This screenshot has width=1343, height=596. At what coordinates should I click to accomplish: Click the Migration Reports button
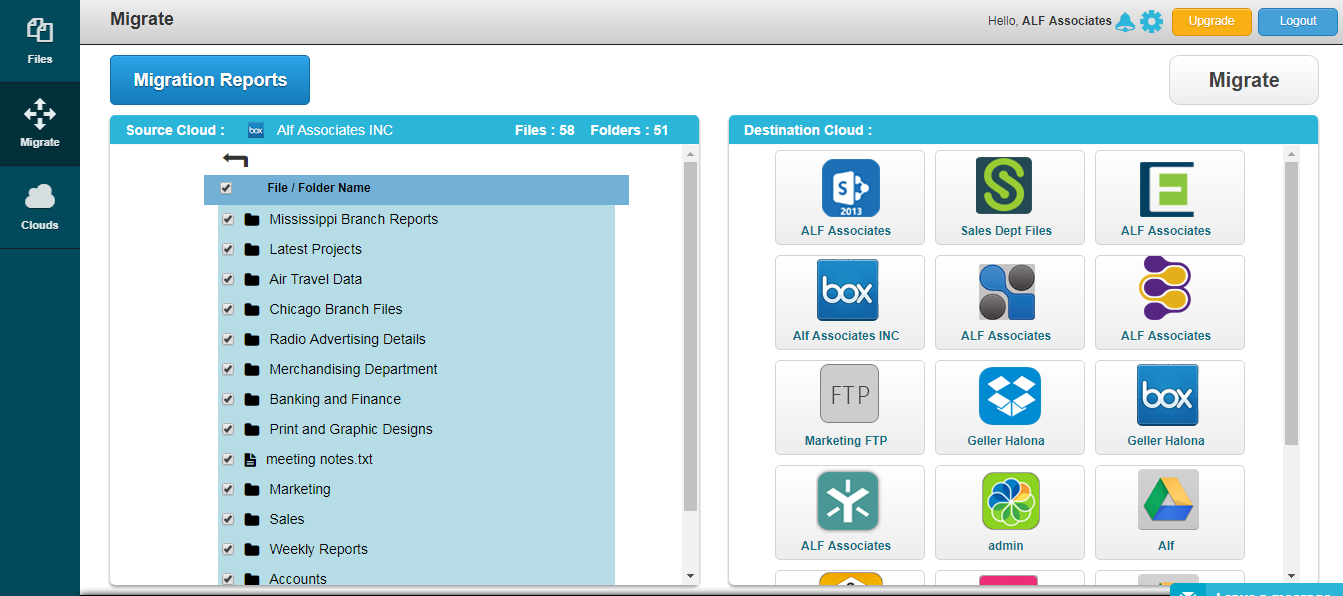210,80
